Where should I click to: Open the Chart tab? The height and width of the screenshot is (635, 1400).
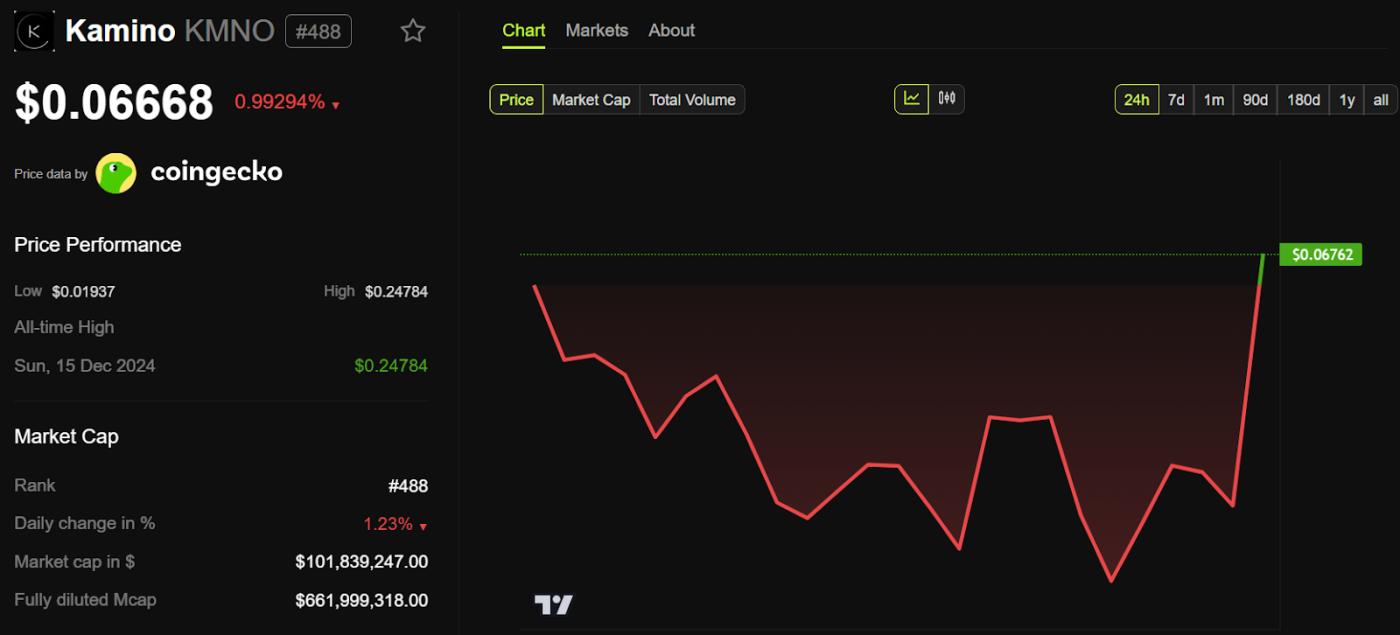point(524,31)
